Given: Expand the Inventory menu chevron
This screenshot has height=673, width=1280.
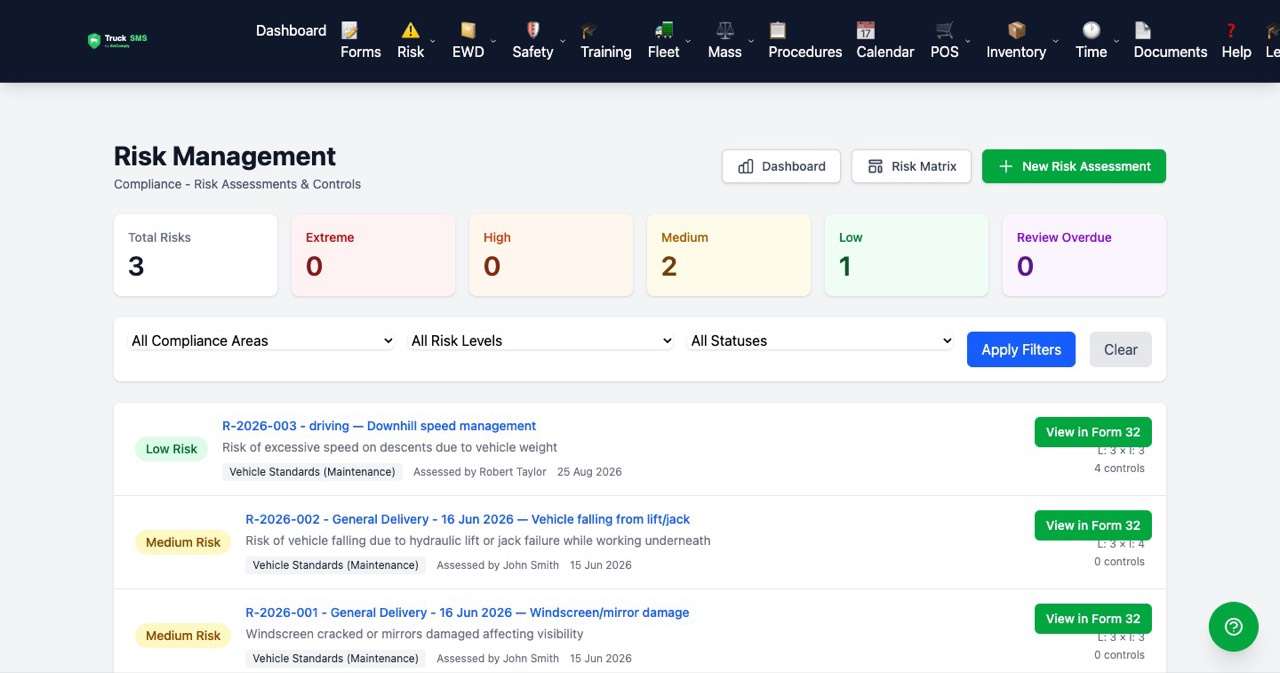Looking at the screenshot, I should 1055,41.
